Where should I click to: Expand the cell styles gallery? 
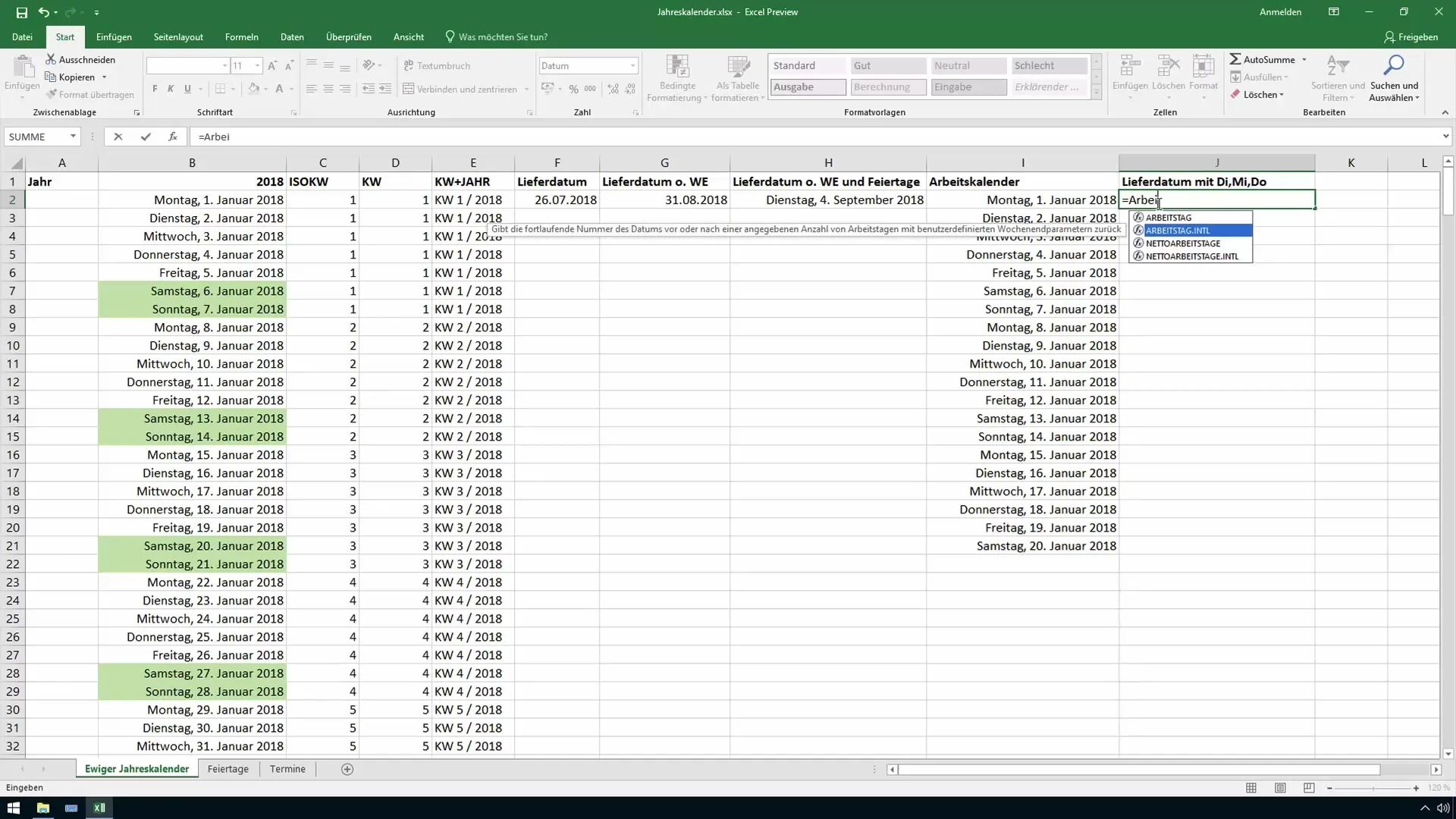(x=1096, y=93)
